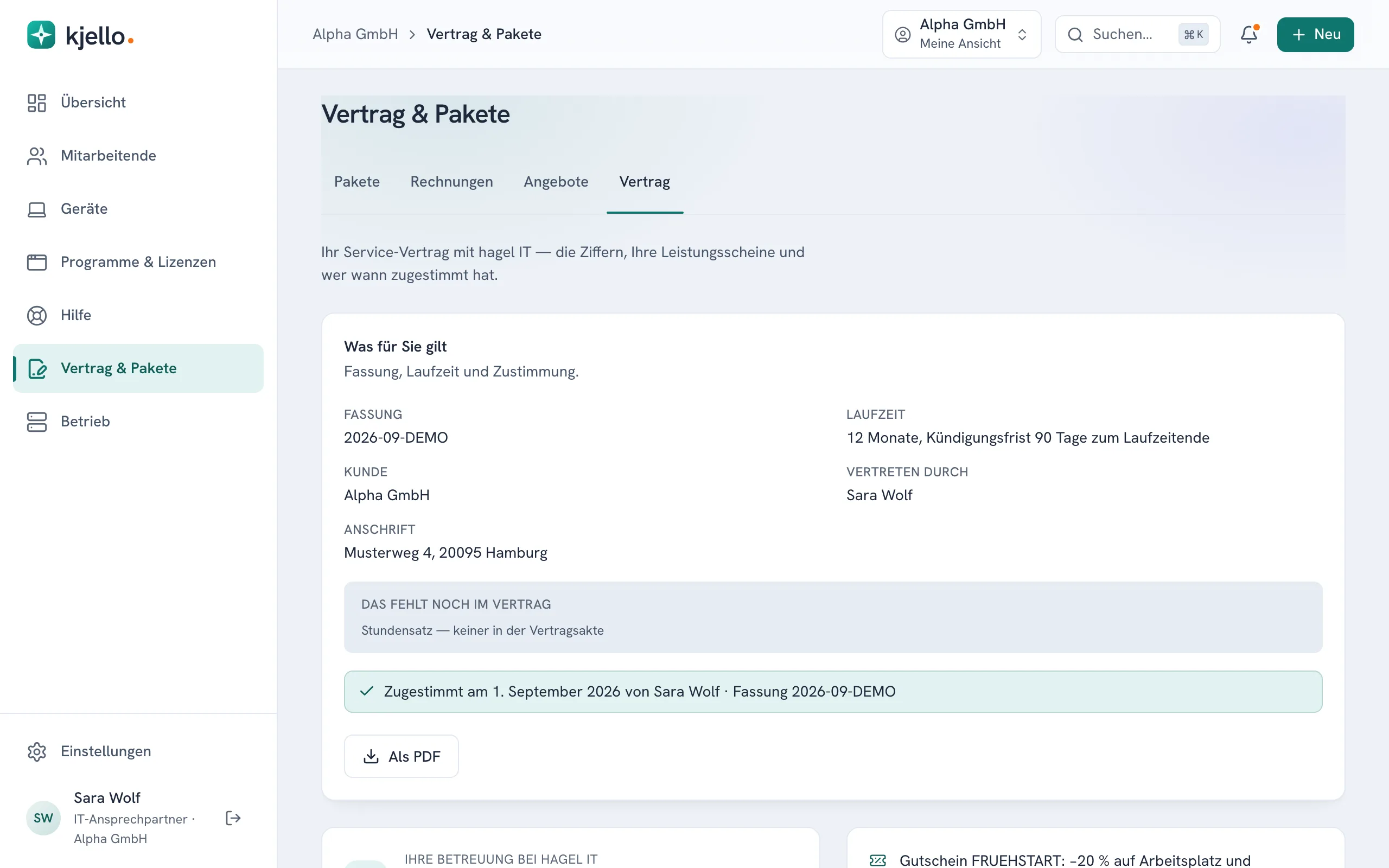Open notifications bell

(x=1249, y=34)
